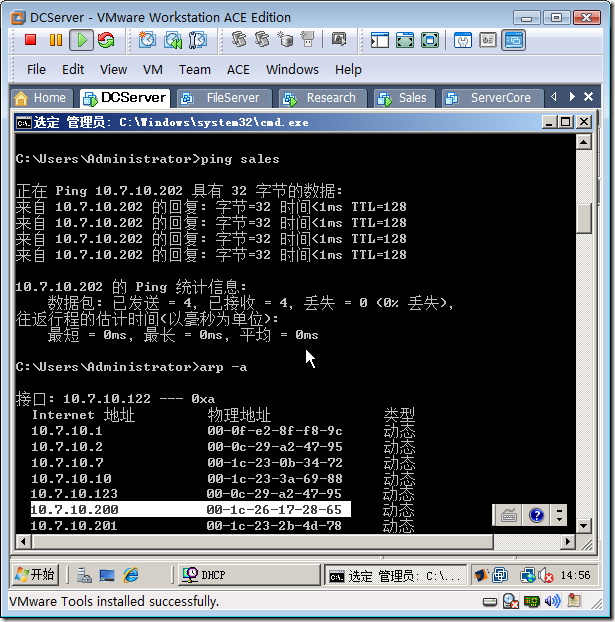615x622 pixels.
Task: Select the cmd taskbar button 选定 管理员
Action: point(396,576)
